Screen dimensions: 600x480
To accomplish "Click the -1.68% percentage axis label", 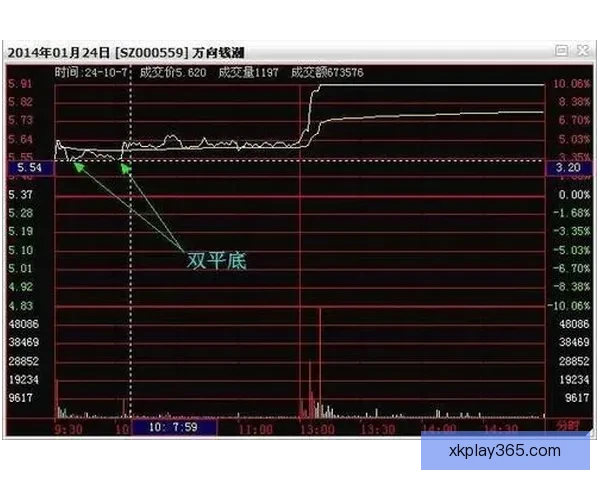I will coord(572,213).
